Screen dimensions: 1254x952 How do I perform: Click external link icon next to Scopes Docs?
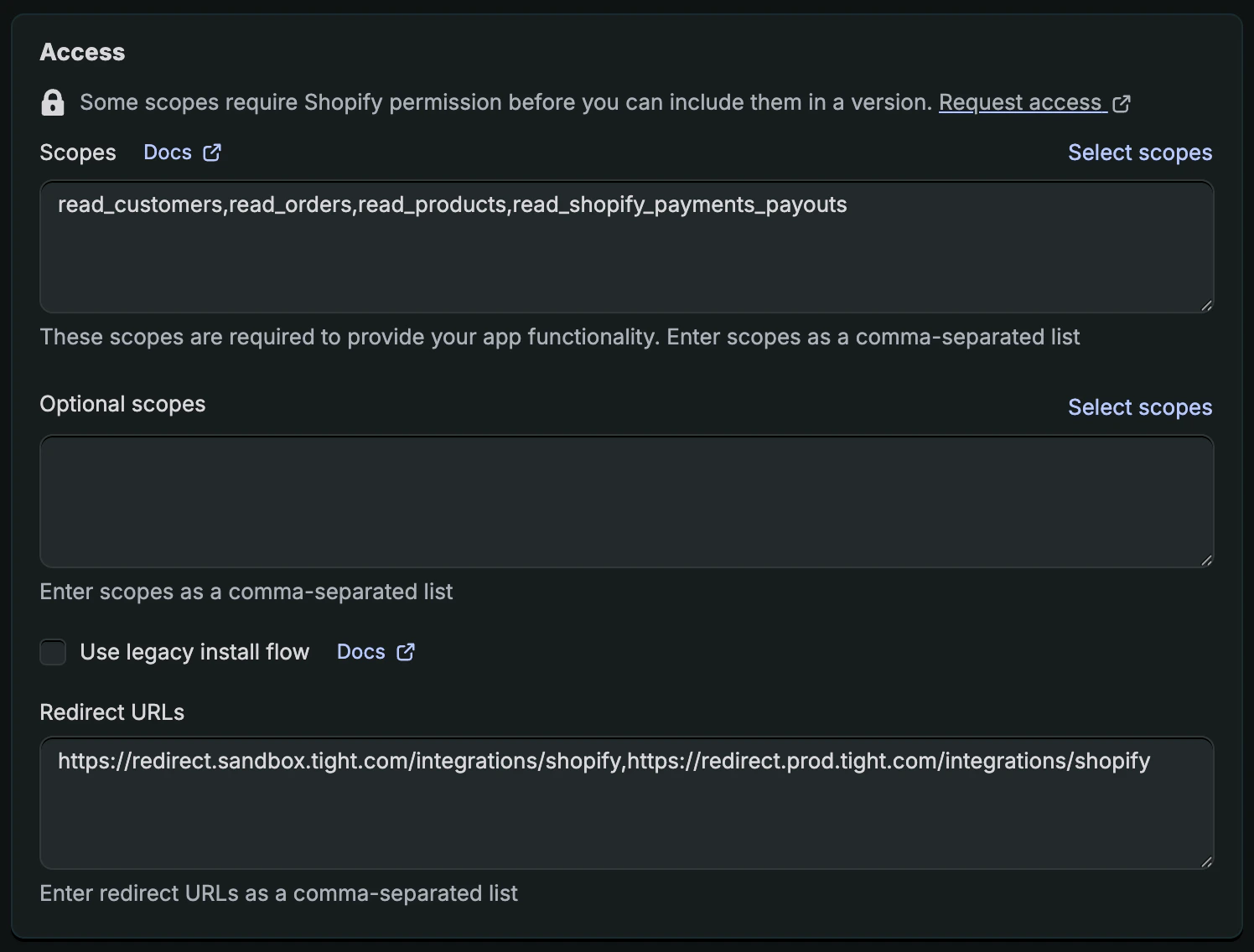coord(211,152)
